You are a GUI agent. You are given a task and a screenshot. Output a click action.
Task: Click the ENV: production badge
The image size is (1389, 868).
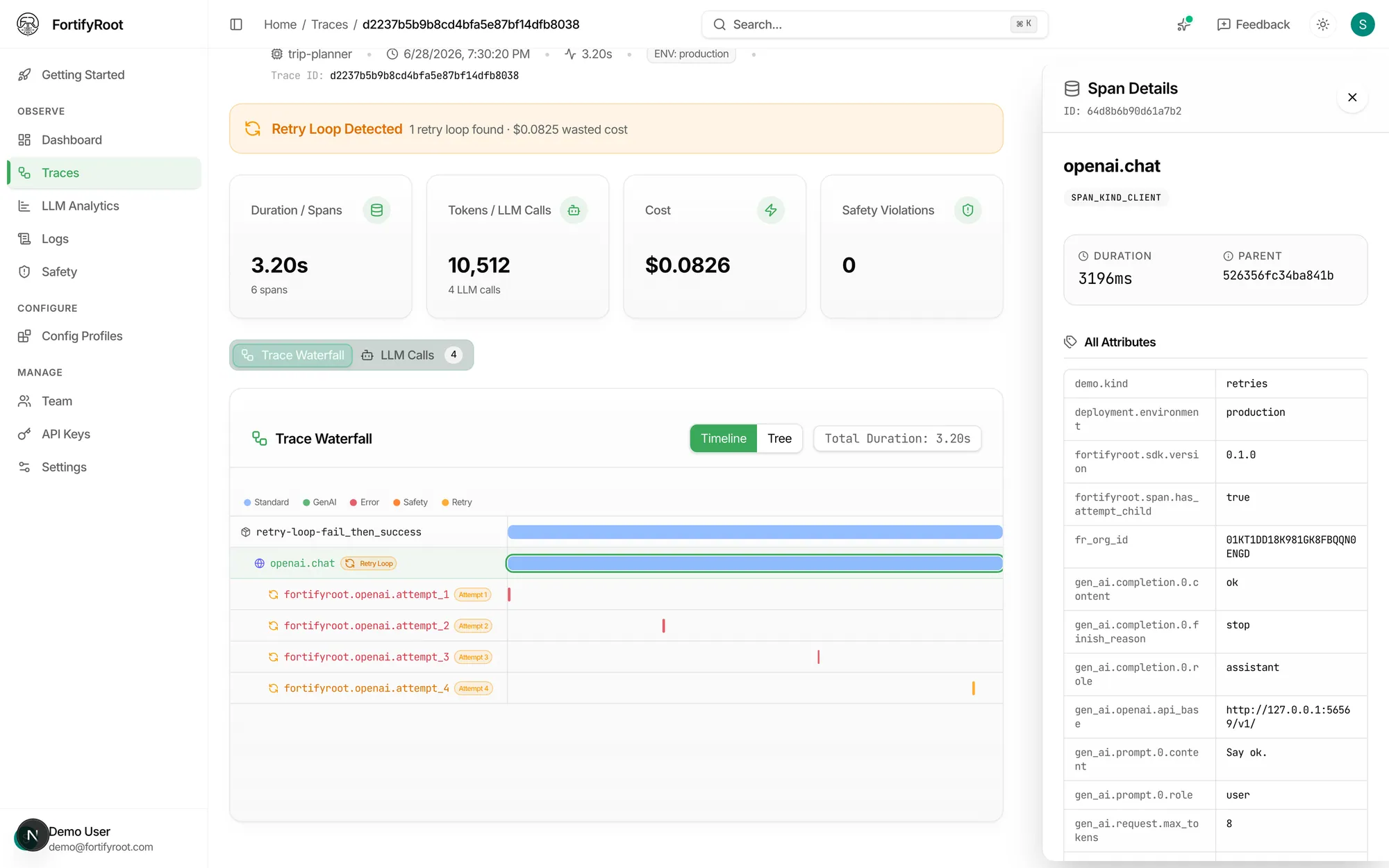691,54
